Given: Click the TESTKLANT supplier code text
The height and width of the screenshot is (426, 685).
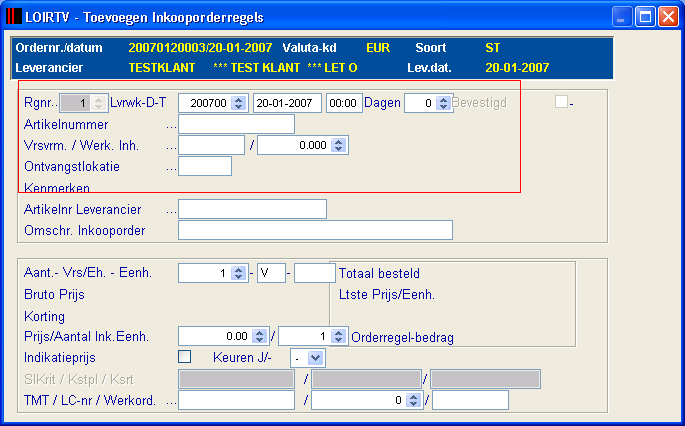Looking at the screenshot, I should click(162, 68).
